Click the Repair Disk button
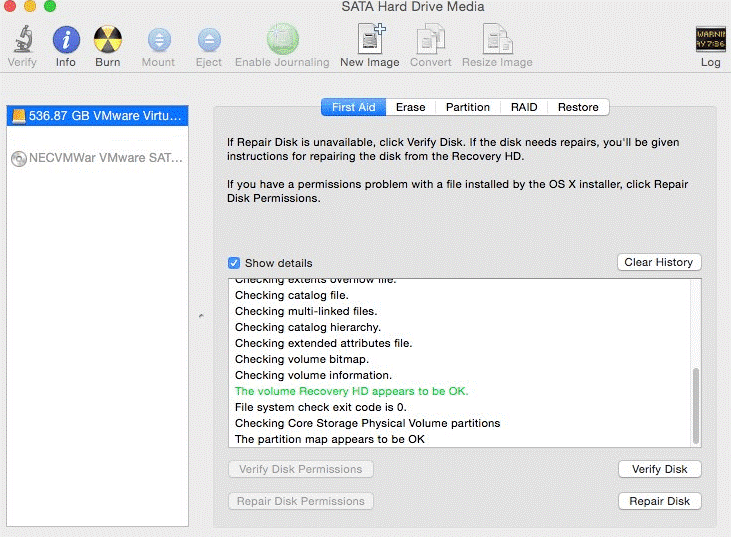The width and height of the screenshot is (731, 537). point(660,501)
